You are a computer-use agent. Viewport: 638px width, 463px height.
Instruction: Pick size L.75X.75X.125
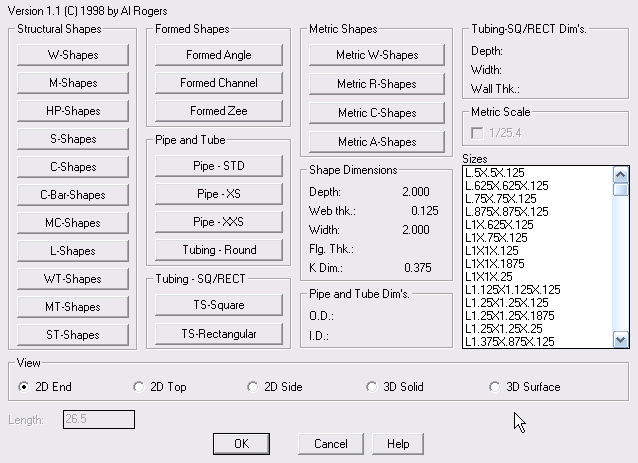tap(537, 199)
